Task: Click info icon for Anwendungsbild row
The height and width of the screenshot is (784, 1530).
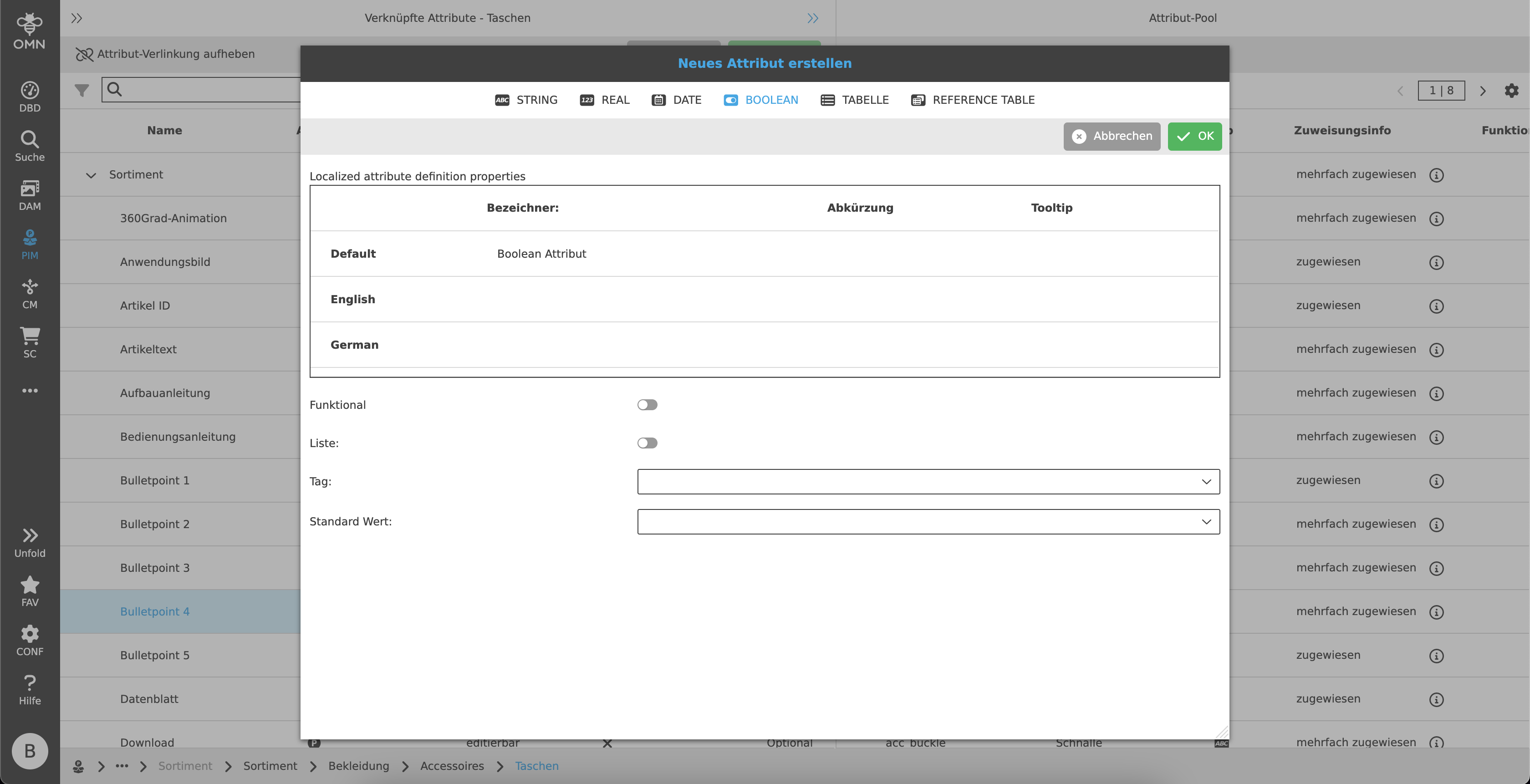Action: pyautogui.click(x=1436, y=263)
